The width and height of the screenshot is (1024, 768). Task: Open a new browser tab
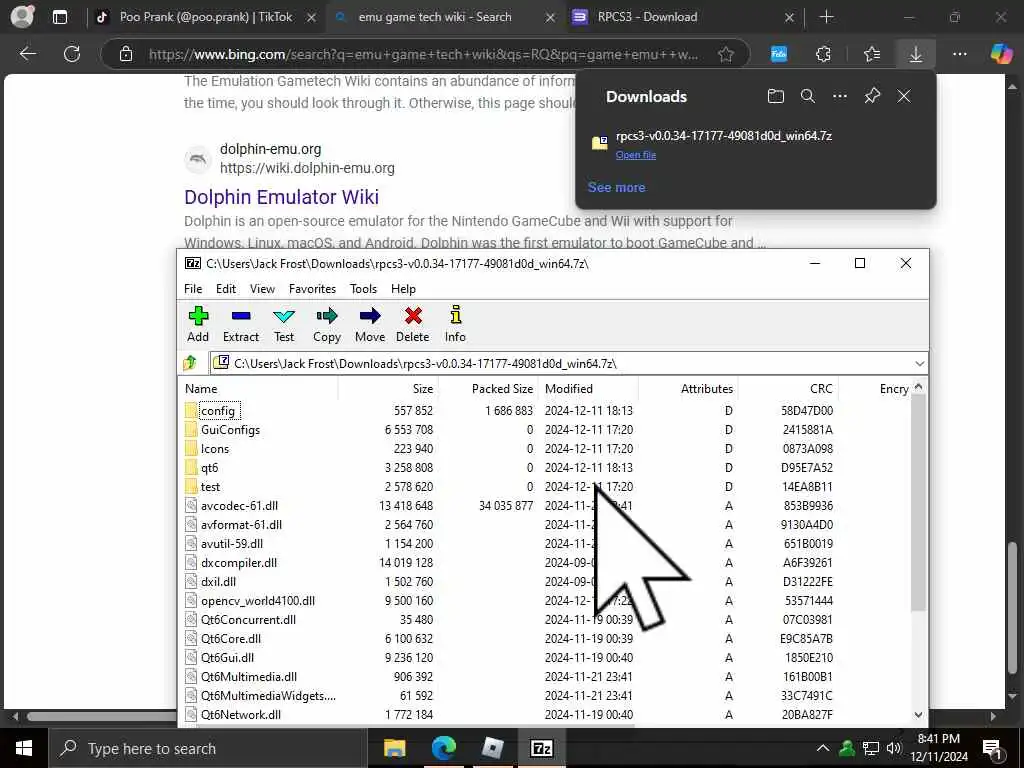click(826, 17)
